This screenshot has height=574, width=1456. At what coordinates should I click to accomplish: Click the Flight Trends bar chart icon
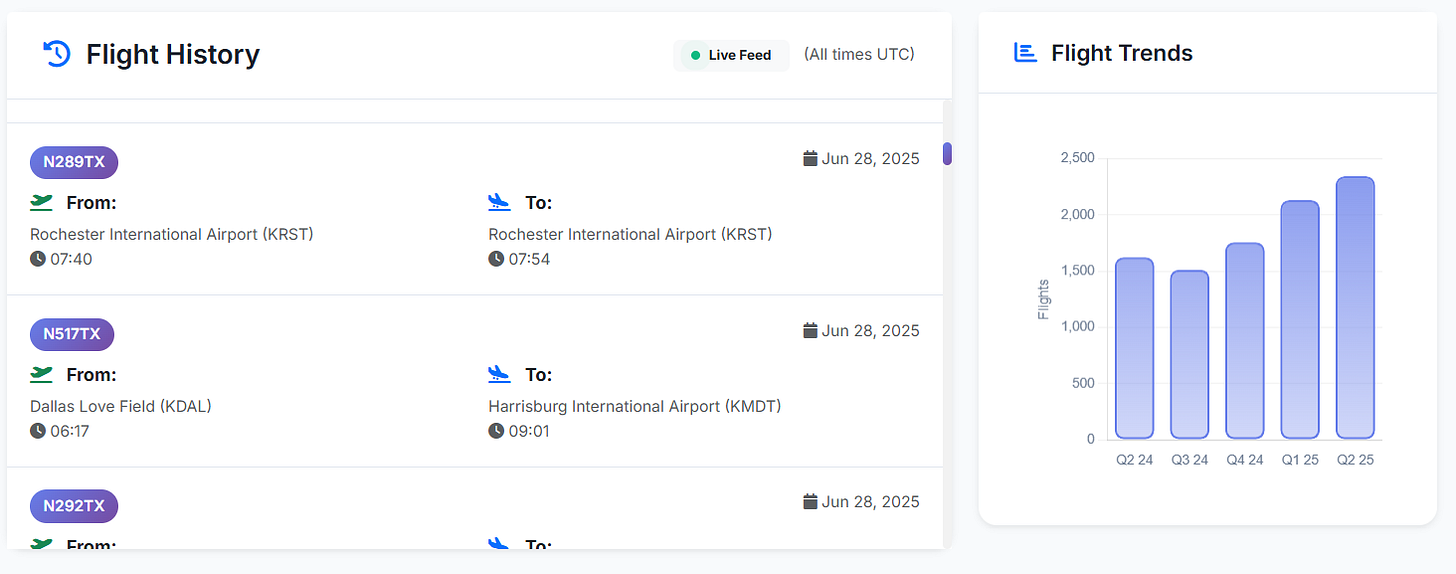(x=1025, y=53)
